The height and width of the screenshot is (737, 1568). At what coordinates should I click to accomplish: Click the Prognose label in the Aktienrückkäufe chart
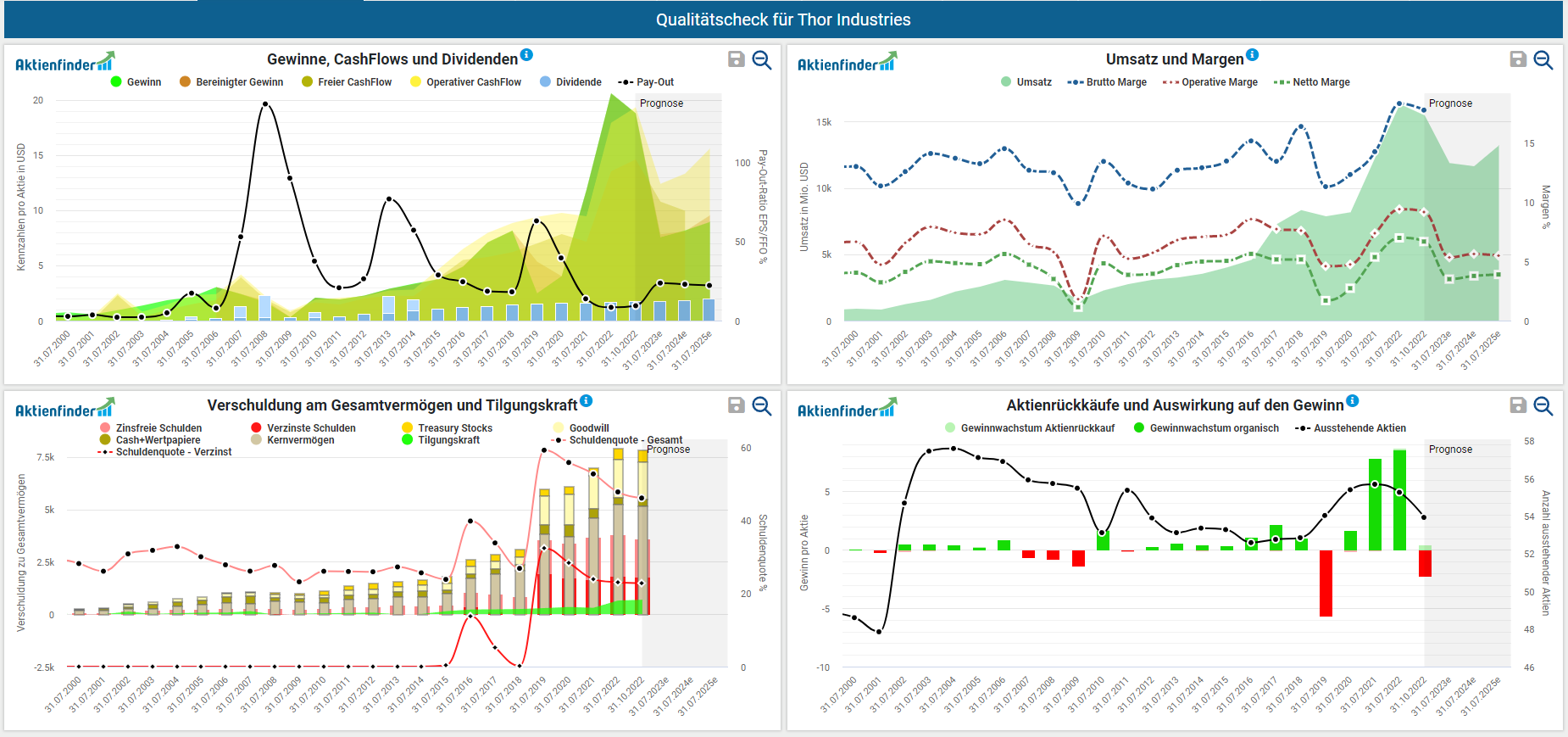tap(1450, 449)
